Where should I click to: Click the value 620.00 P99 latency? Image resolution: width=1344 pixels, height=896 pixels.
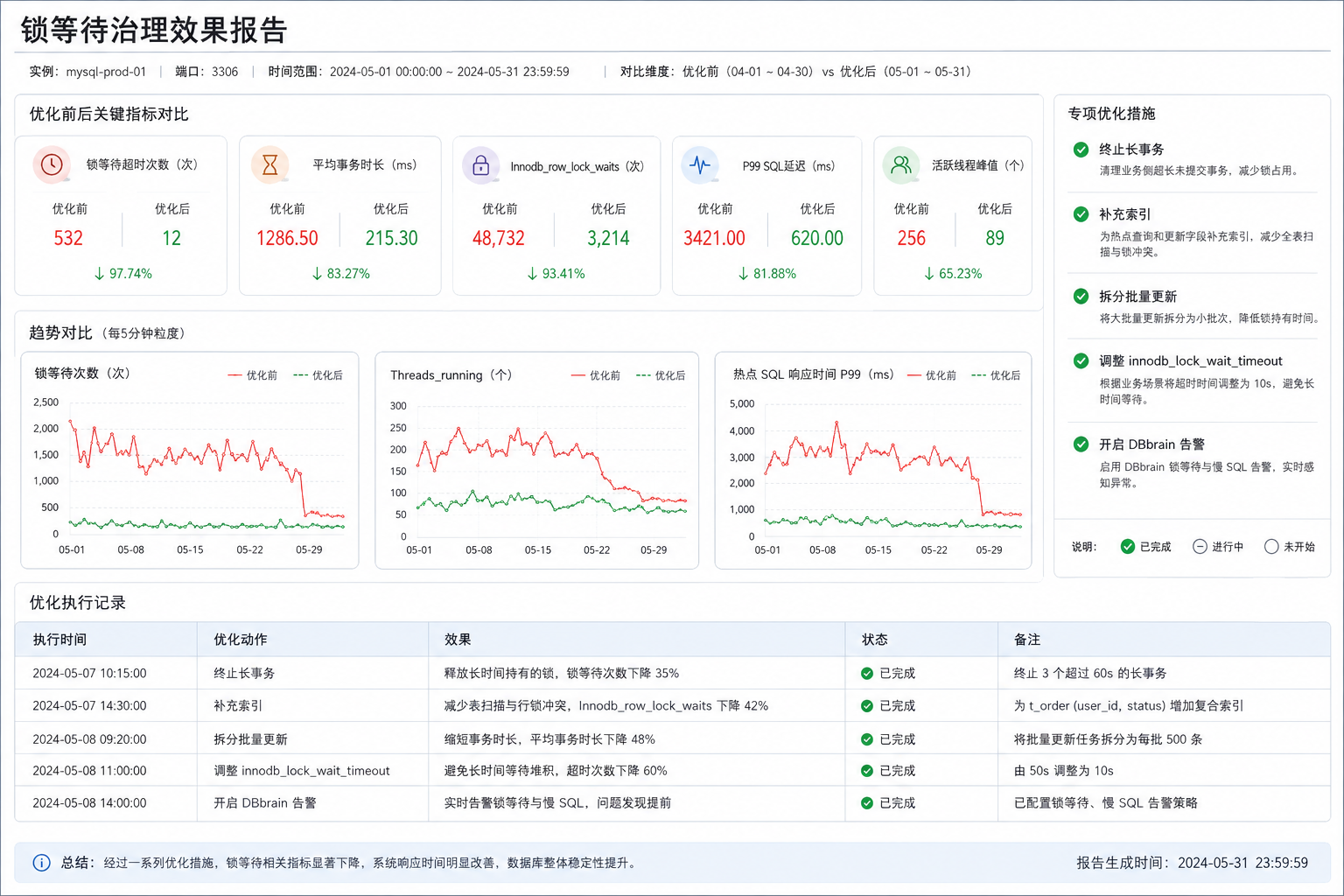click(817, 238)
